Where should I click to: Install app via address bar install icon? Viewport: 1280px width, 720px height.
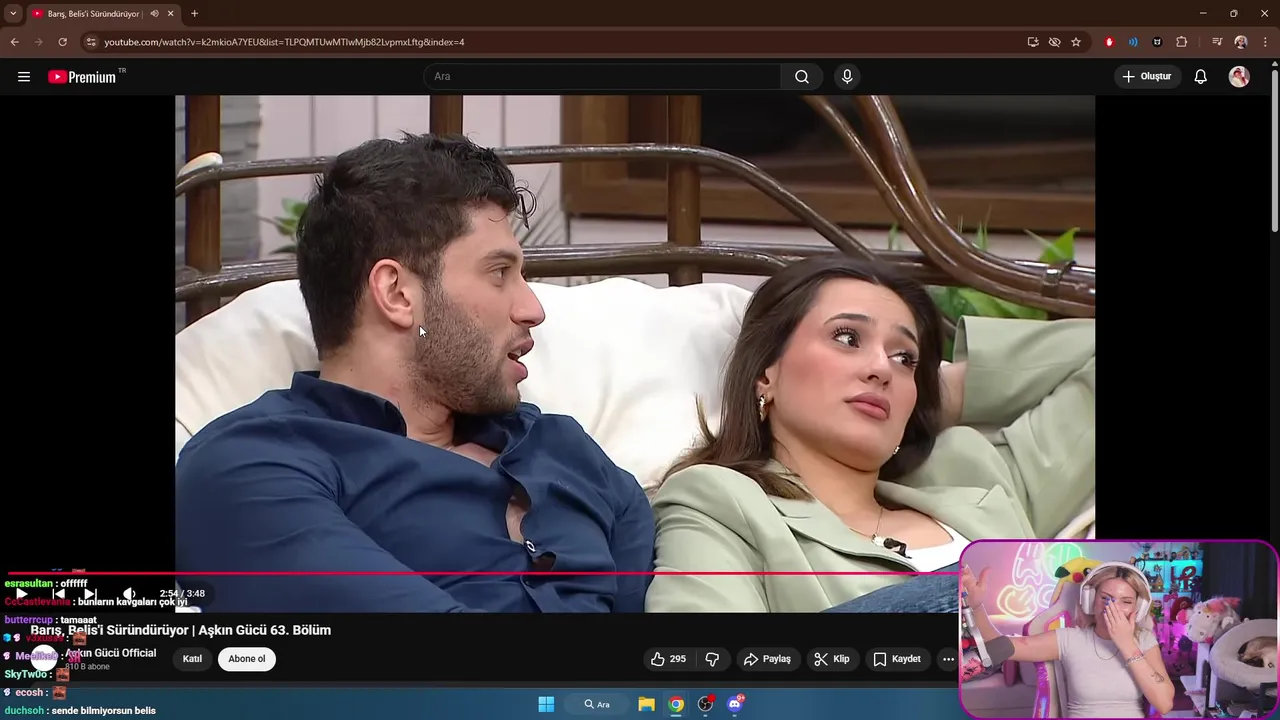coord(1033,42)
